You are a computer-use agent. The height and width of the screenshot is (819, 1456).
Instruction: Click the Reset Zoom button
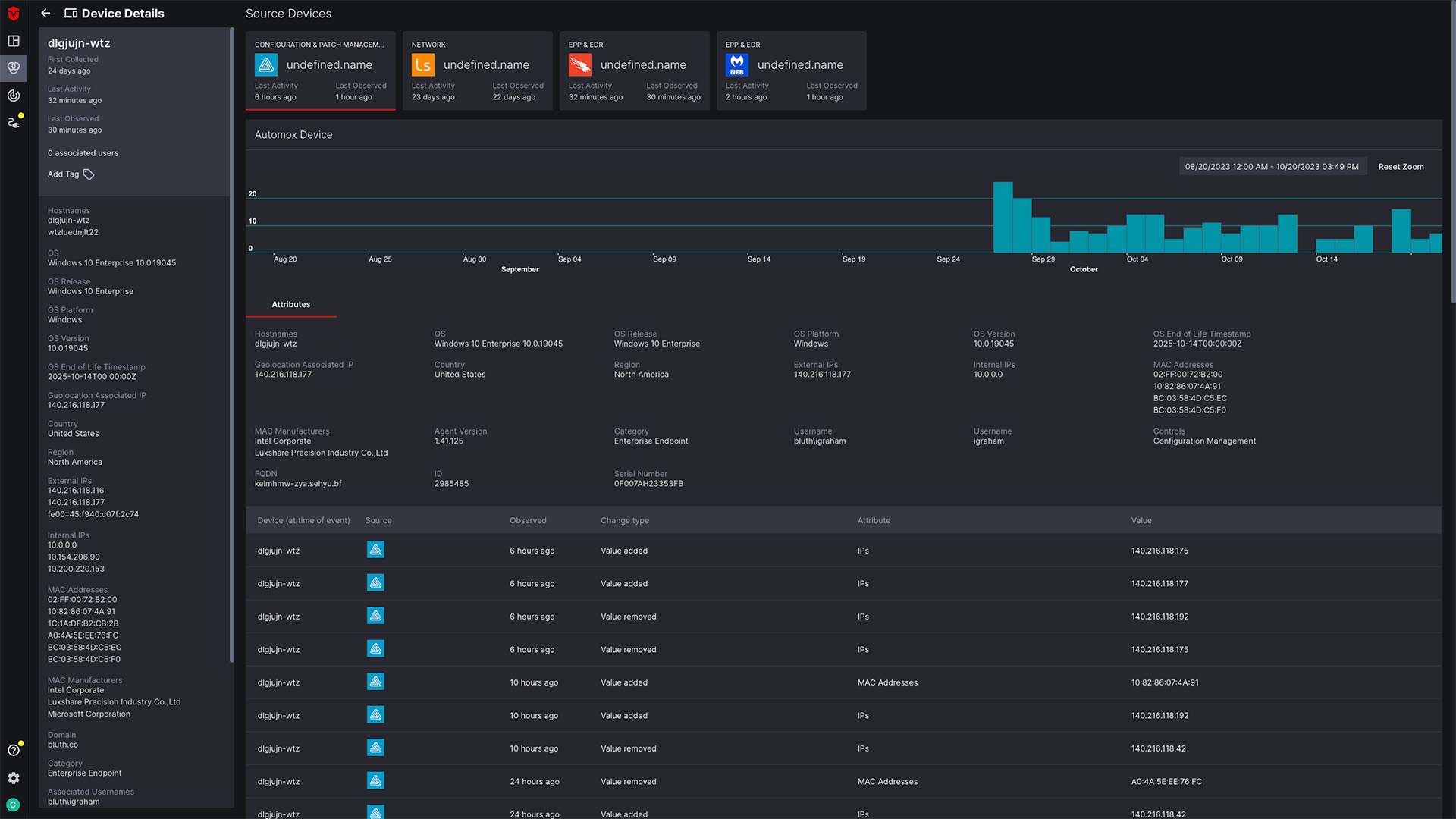(x=1401, y=167)
